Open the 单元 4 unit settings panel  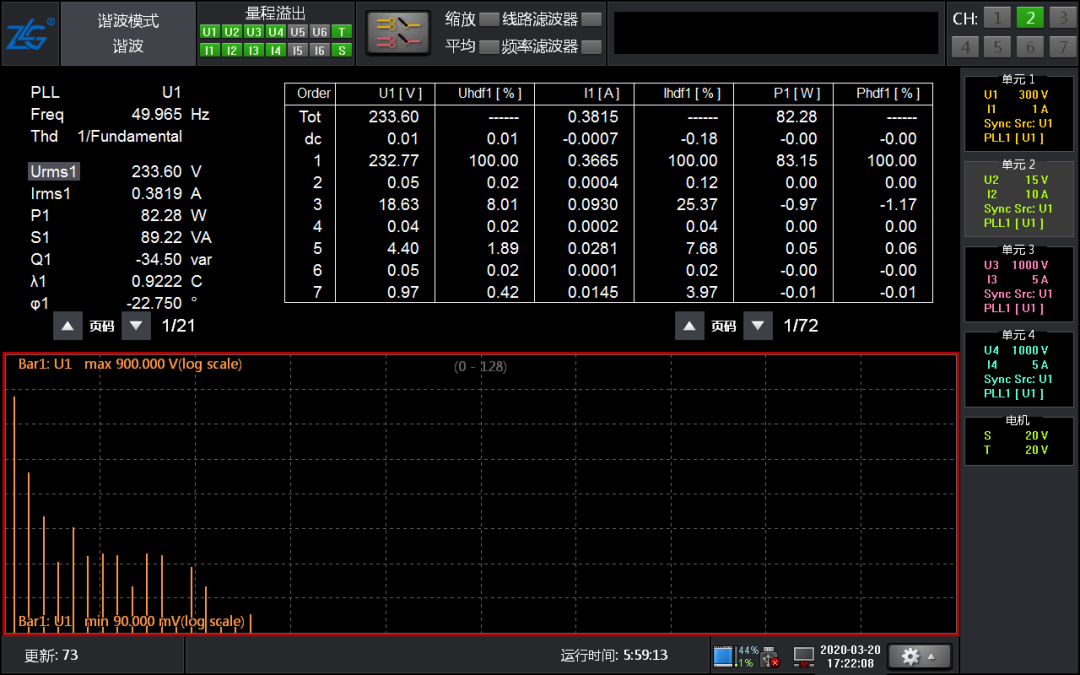pyautogui.click(x=1018, y=367)
